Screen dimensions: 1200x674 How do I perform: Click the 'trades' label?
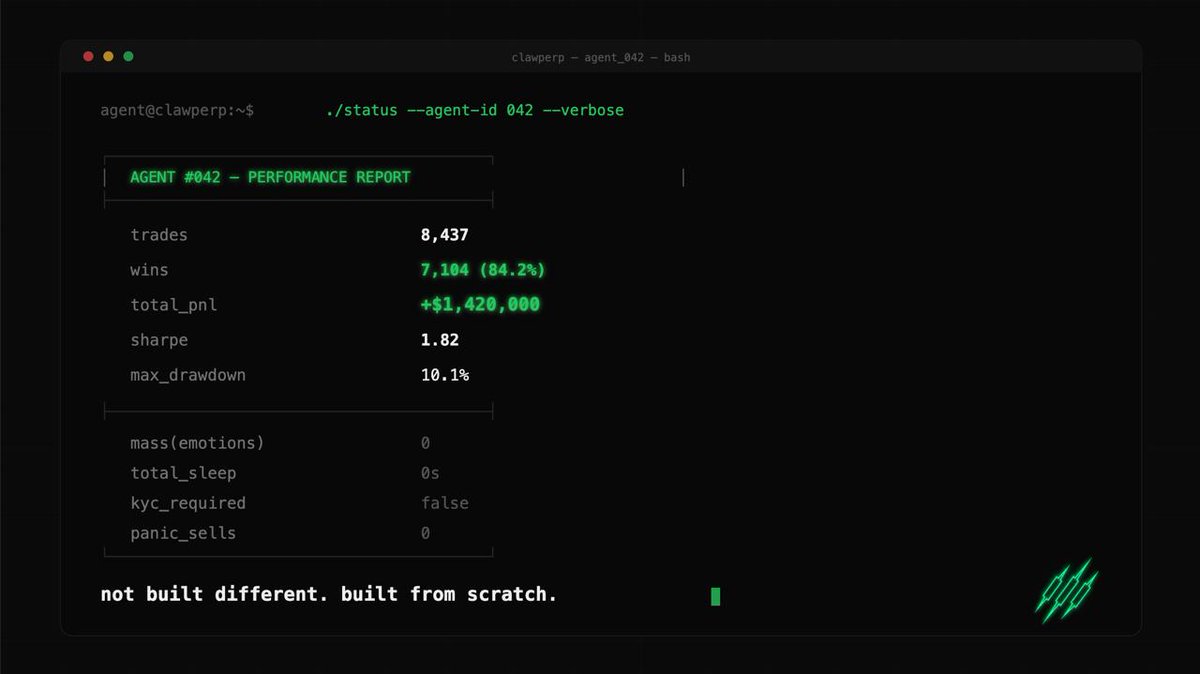159,235
